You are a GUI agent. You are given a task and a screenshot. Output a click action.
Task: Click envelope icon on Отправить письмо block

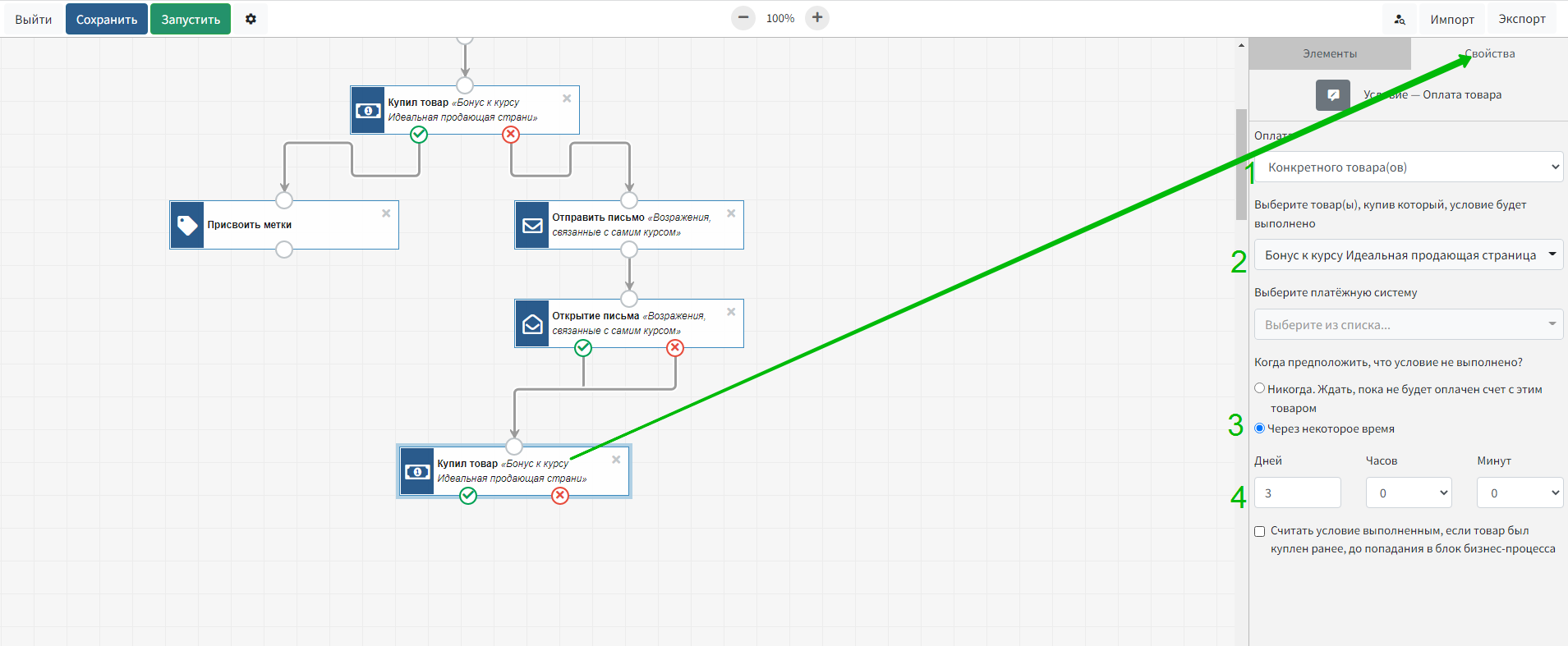click(532, 225)
